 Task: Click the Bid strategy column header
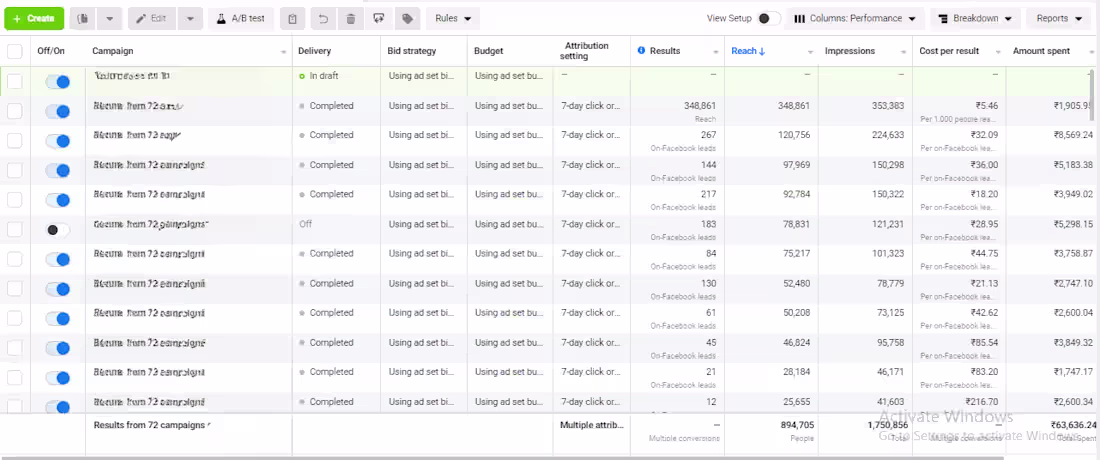(x=411, y=51)
